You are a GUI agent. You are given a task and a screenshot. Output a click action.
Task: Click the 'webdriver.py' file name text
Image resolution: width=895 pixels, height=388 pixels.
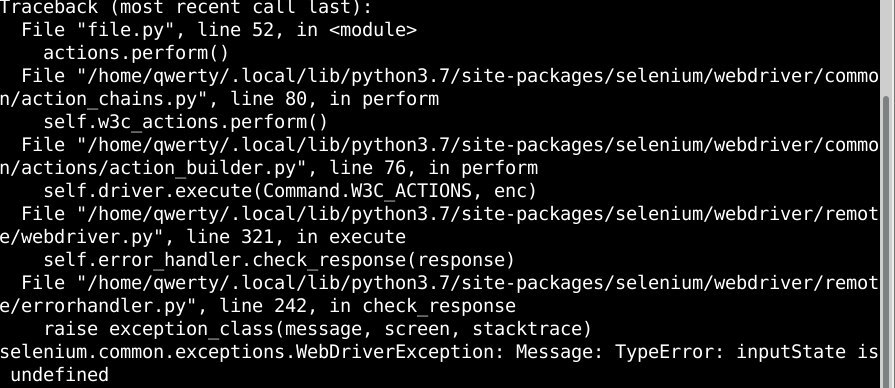point(87,237)
